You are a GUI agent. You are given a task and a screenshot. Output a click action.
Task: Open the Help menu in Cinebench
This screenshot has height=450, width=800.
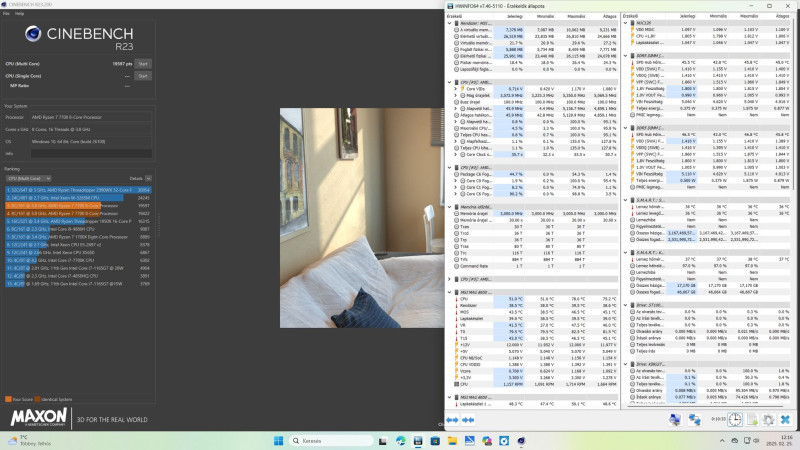pyautogui.click(x=19, y=14)
